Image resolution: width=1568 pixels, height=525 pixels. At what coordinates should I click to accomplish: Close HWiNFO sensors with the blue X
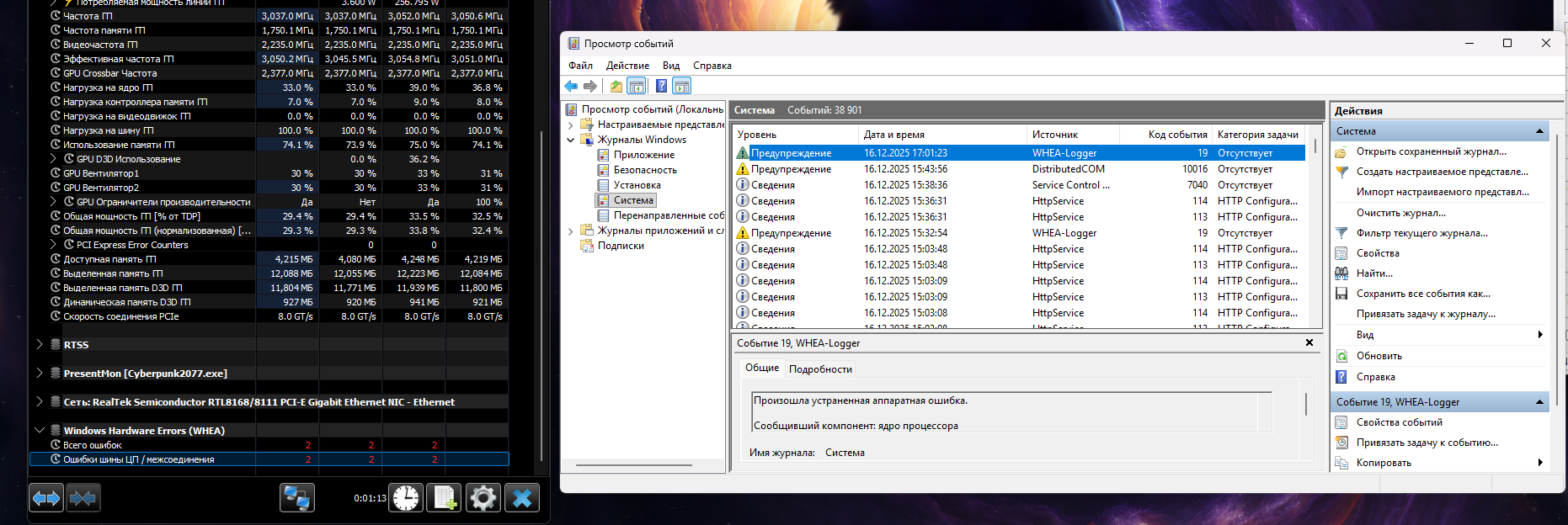pyautogui.click(x=522, y=498)
